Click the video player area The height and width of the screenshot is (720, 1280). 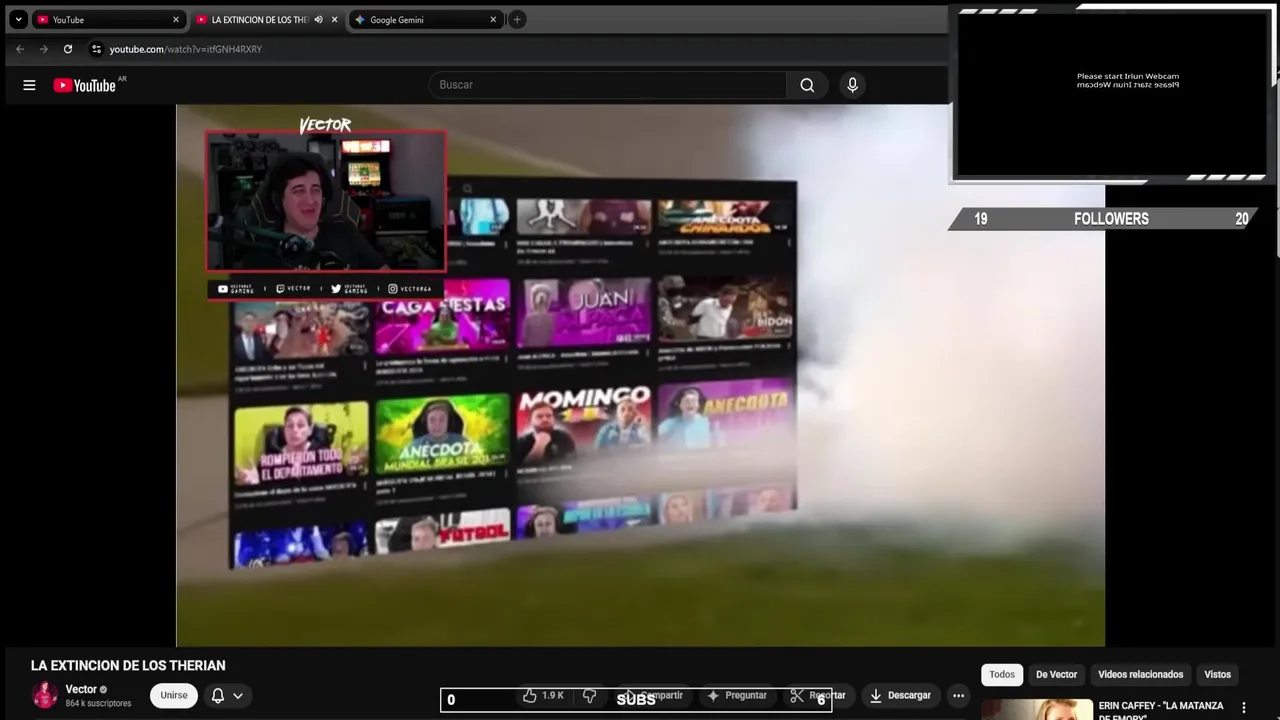click(x=640, y=375)
